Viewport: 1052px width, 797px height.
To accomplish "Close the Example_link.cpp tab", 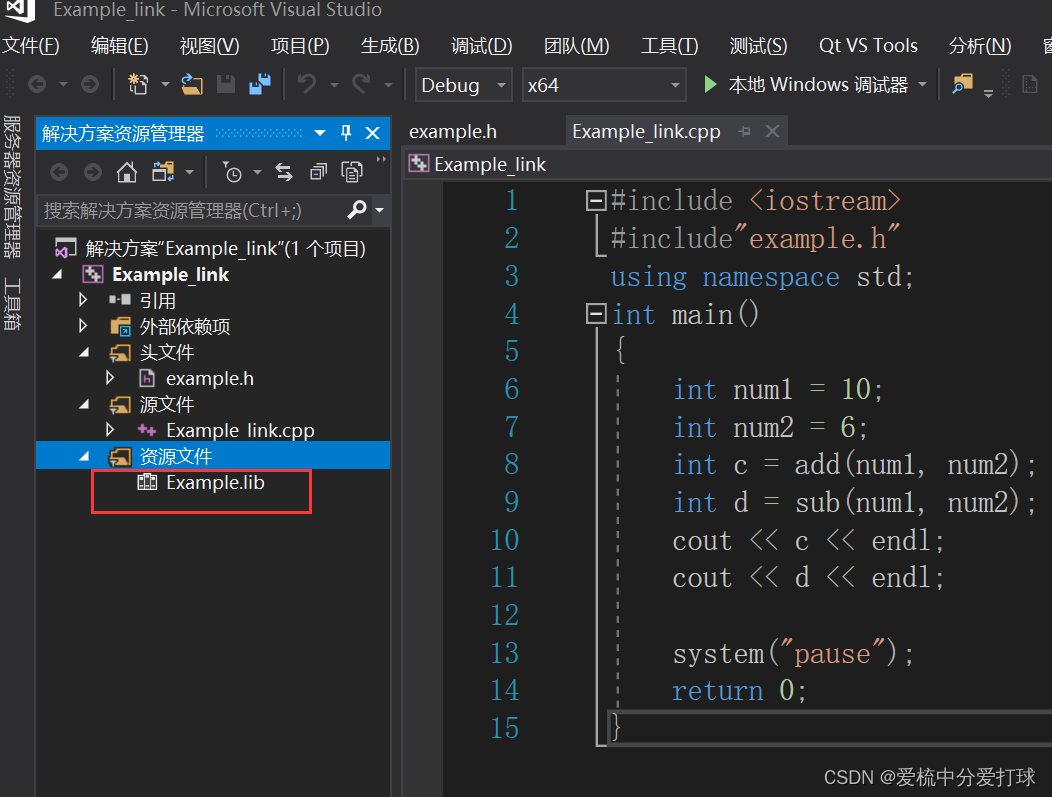I will point(772,131).
